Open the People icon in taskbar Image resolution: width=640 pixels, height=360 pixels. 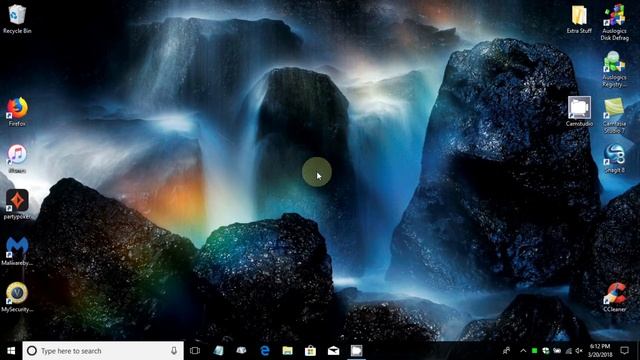[506, 351]
